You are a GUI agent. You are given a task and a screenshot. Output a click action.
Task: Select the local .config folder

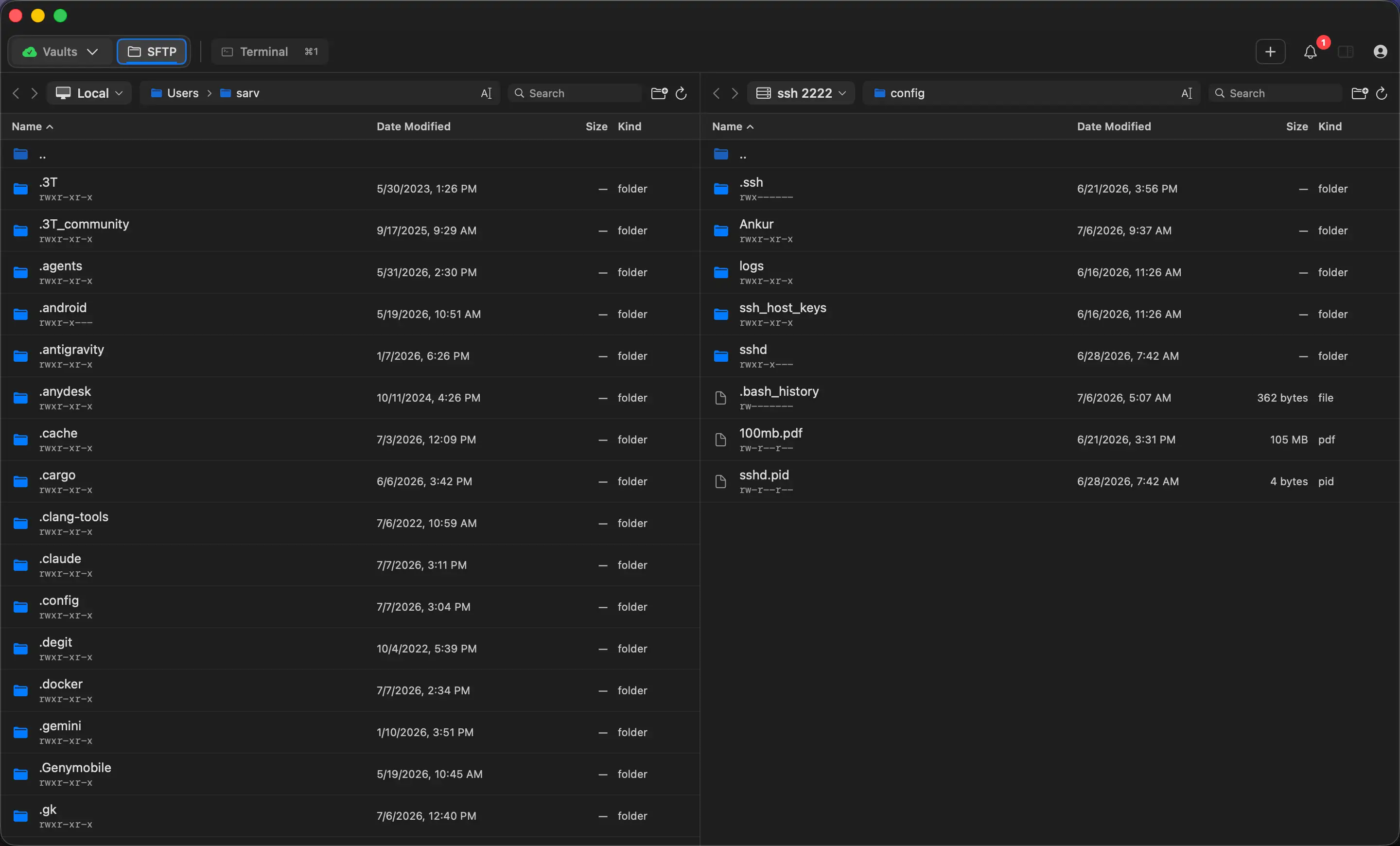pyautogui.click(x=350, y=607)
